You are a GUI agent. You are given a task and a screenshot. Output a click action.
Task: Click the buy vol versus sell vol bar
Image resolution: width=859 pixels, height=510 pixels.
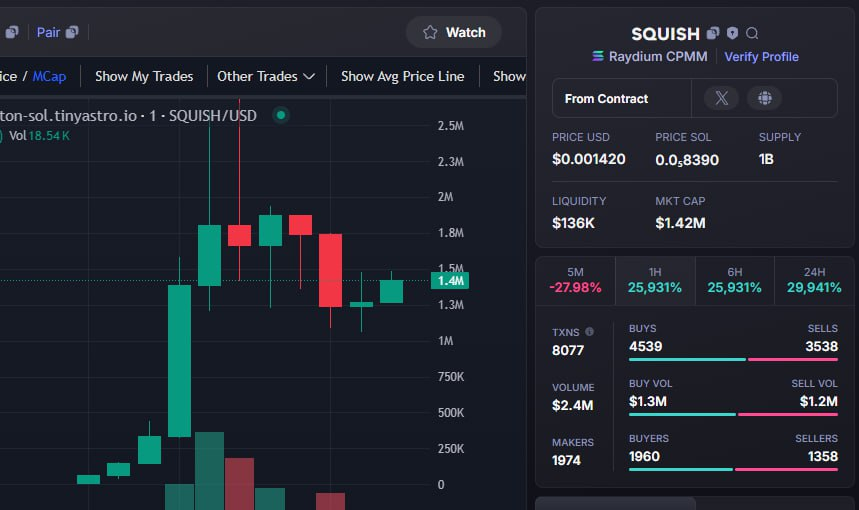click(733, 415)
